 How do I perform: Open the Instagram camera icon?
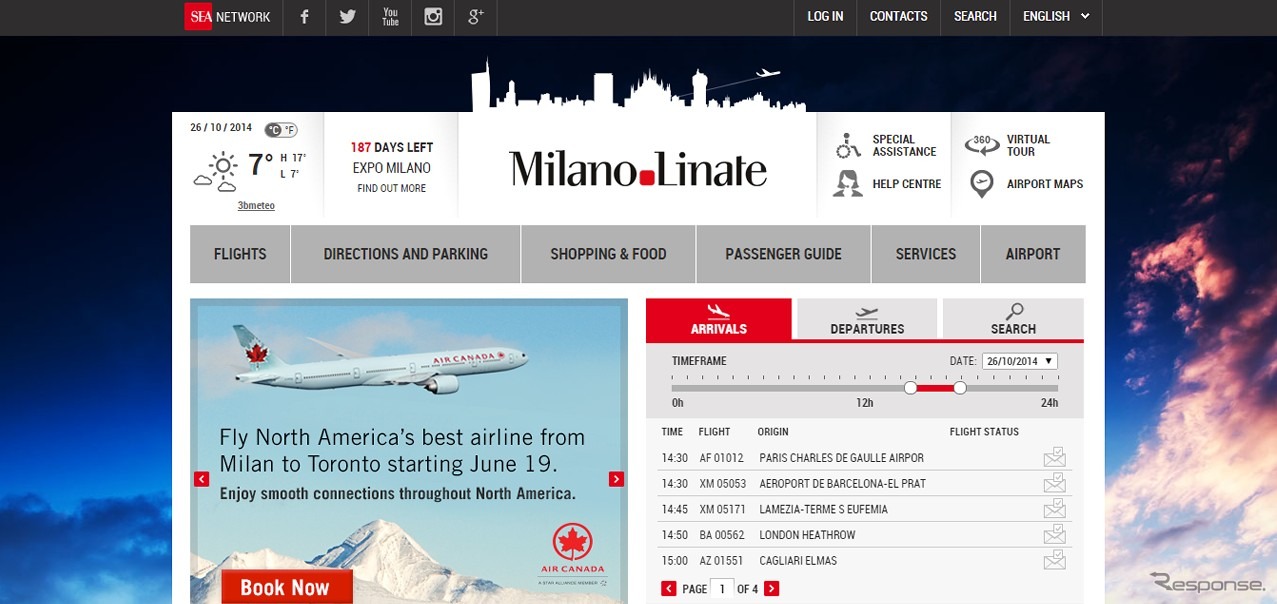point(433,17)
